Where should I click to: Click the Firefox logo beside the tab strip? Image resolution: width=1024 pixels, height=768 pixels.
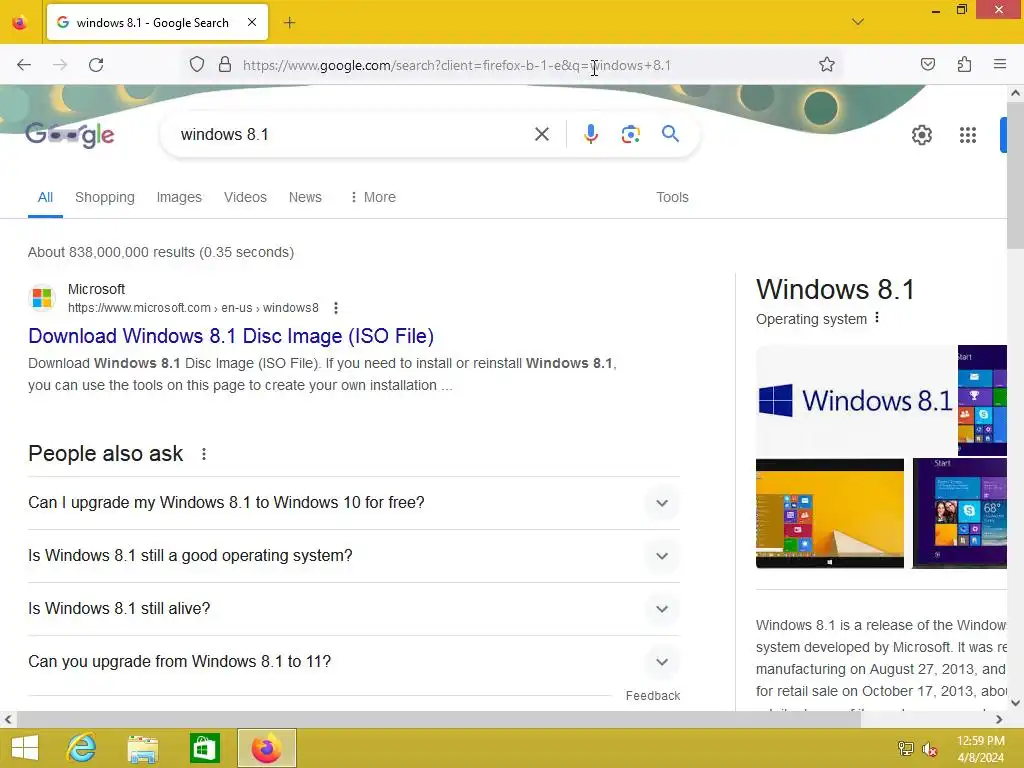pos(20,23)
